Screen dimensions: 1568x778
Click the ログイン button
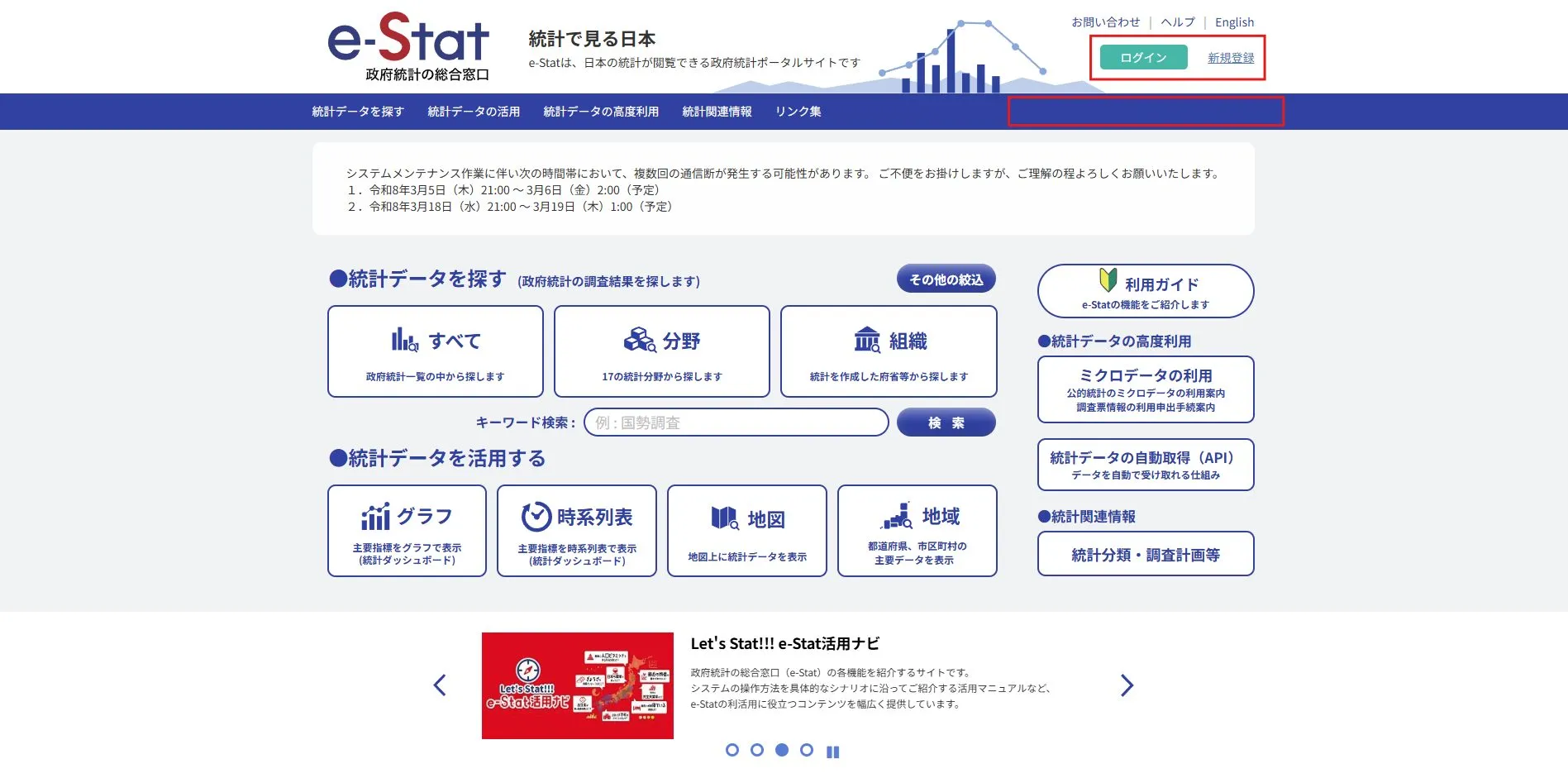coord(1143,57)
